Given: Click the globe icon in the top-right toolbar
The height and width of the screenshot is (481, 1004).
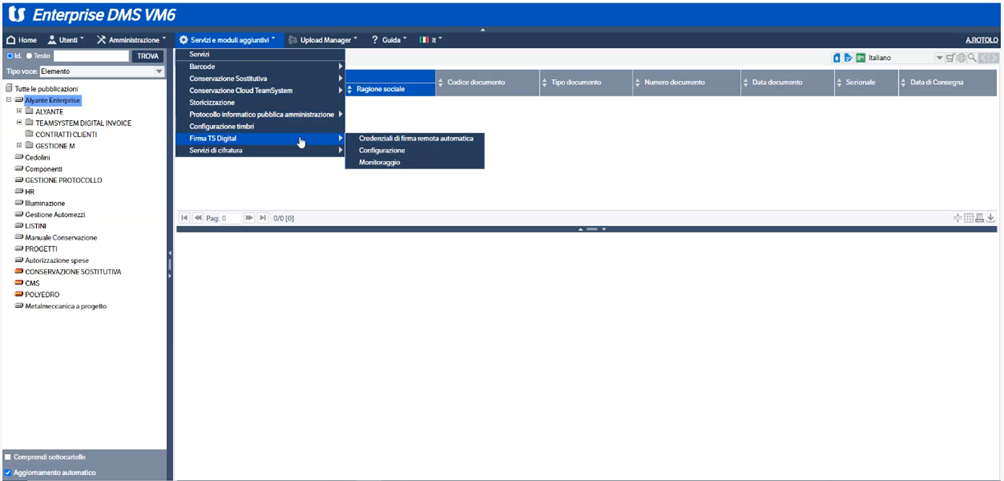Looking at the screenshot, I should (961, 58).
